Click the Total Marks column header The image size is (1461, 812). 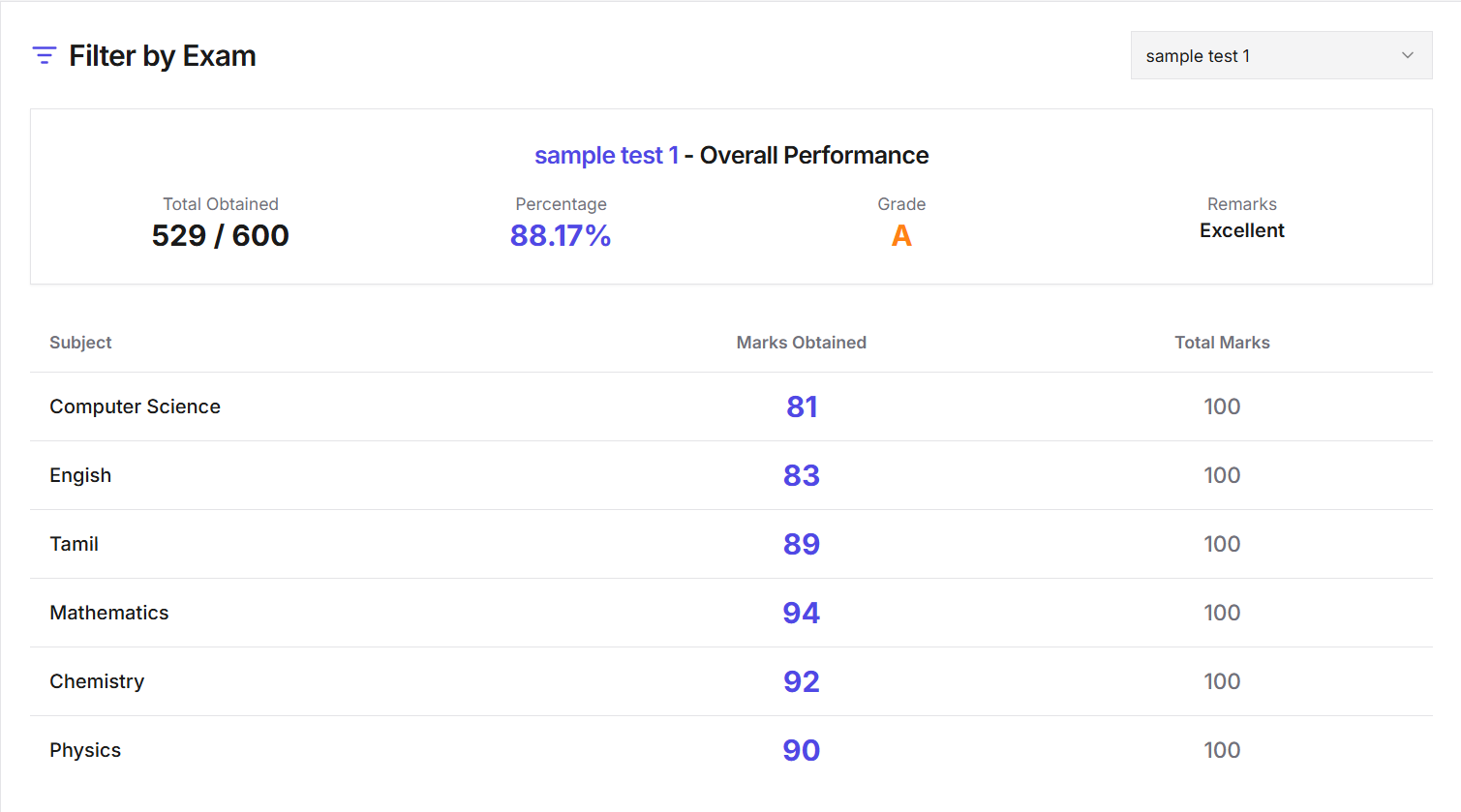pos(1222,343)
